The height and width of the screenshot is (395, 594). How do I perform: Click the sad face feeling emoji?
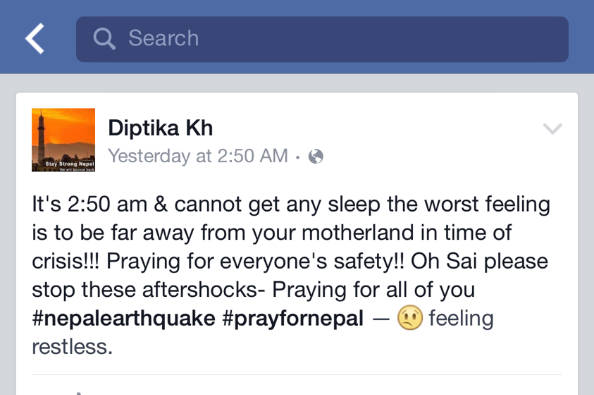click(410, 317)
